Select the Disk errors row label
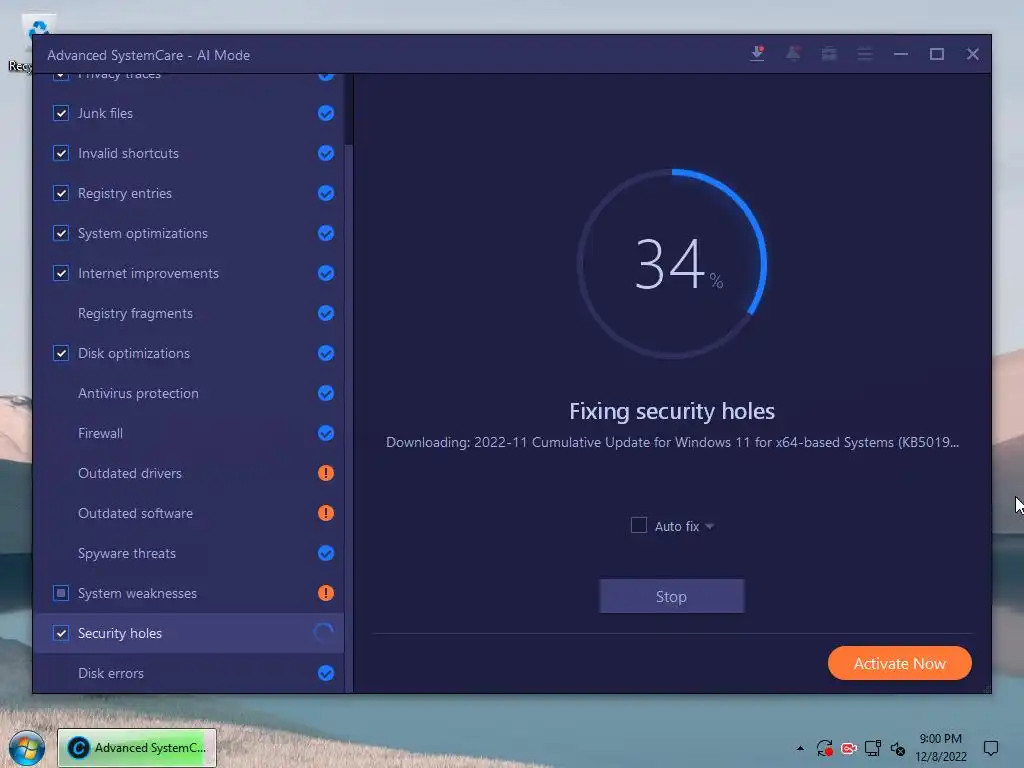This screenshot has width=1024, height=768. [x=110, y=673]
